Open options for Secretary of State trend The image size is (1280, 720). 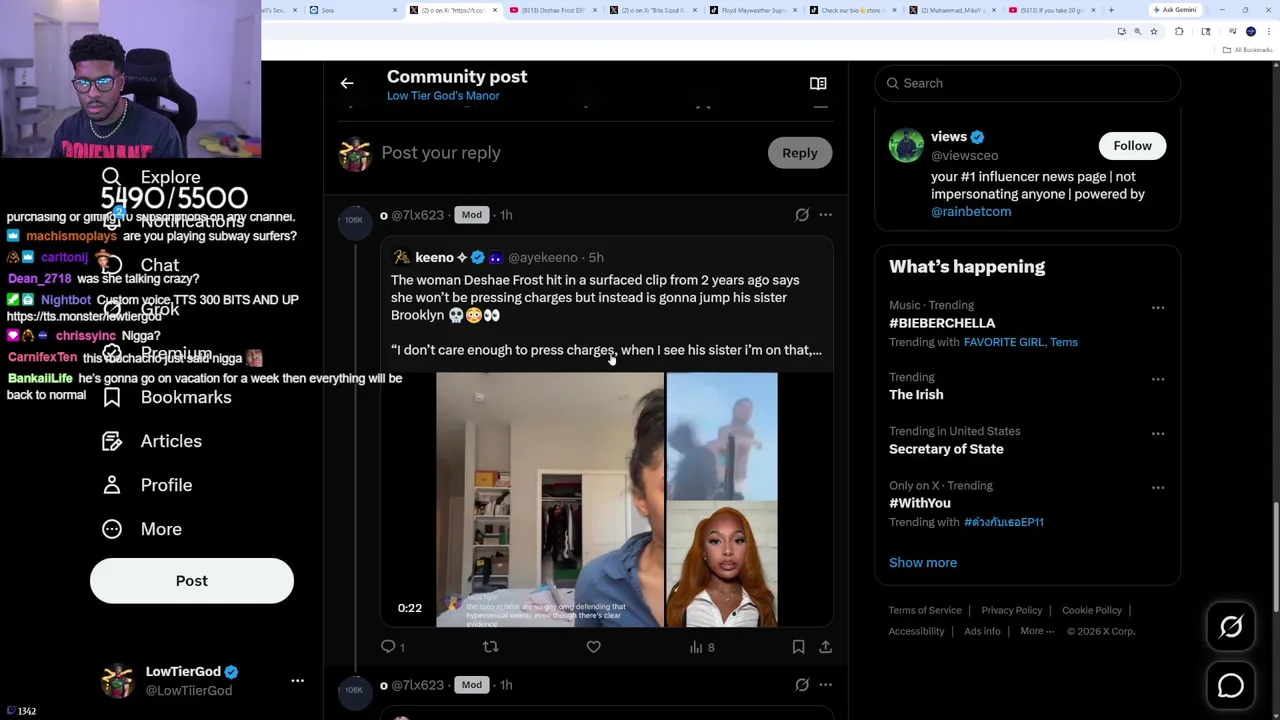tap(1158, 433)
